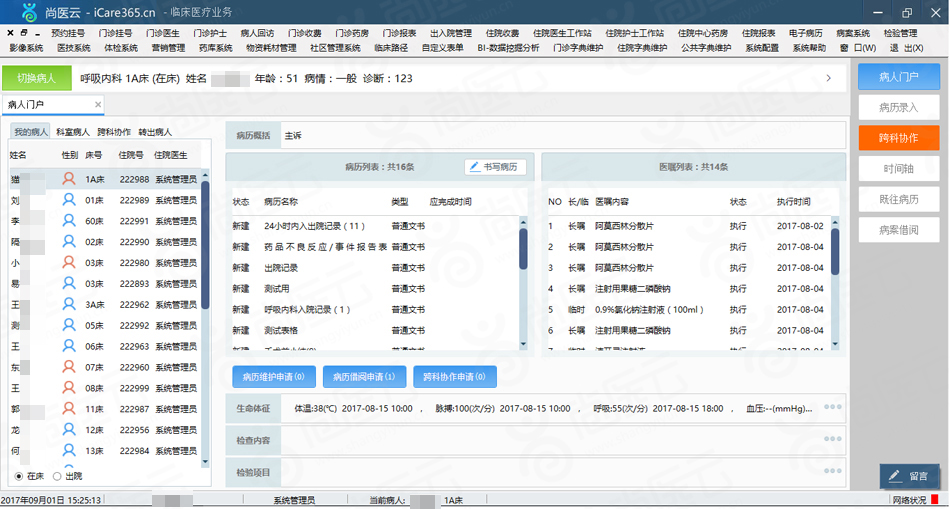This screenshot has width=950, height=509.
Task: Click the green 切换病人 button
Action: 36,78
